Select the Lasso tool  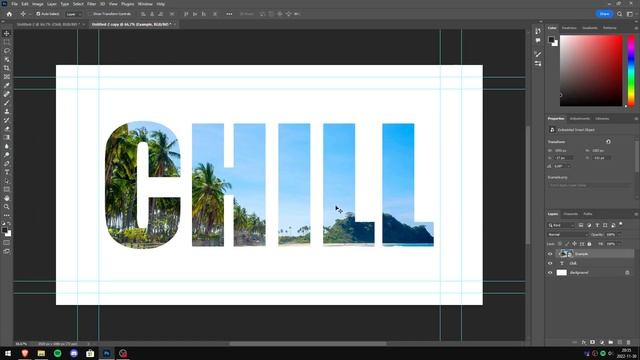(x=7, y=51)
